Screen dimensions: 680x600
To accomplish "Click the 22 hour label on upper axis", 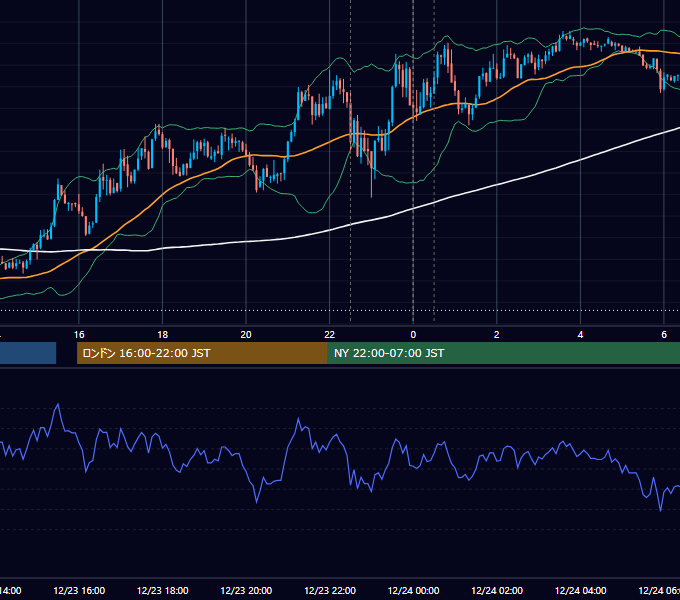I will click(x=330, y=335).
